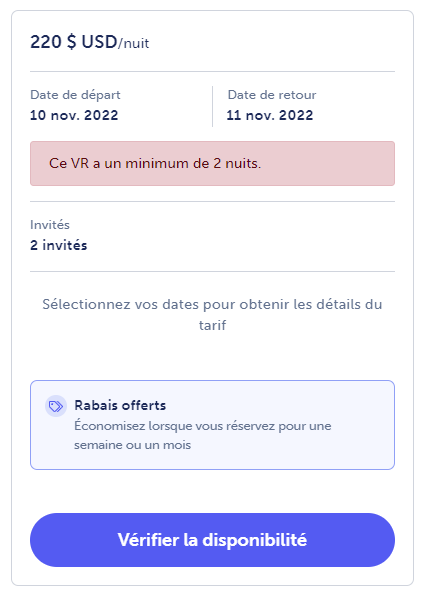Click the red 2-night minimum warning banner

[x=212, y=164]
